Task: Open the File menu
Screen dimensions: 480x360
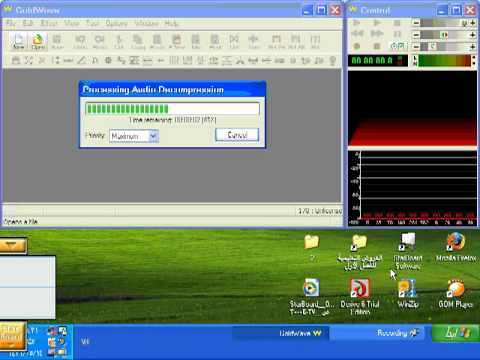Action: (x=11, y=23)
